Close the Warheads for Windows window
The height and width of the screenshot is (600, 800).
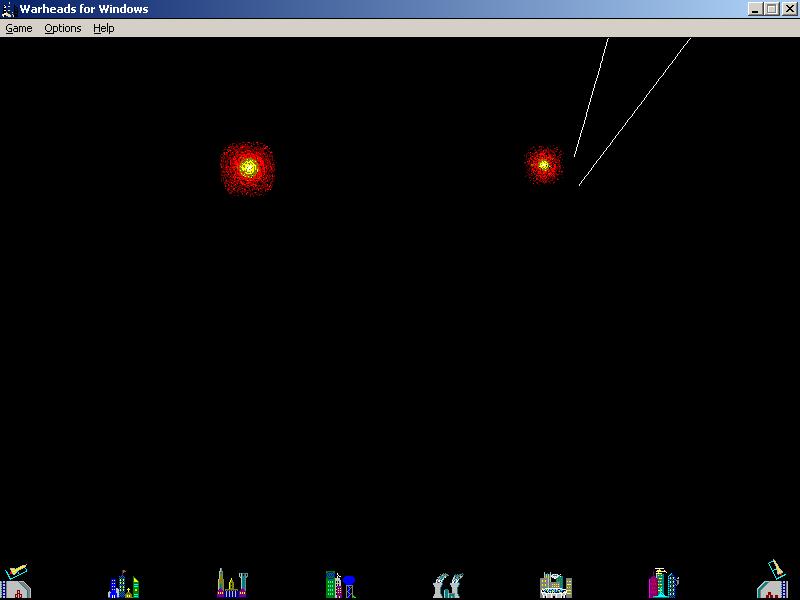[789, 9]
